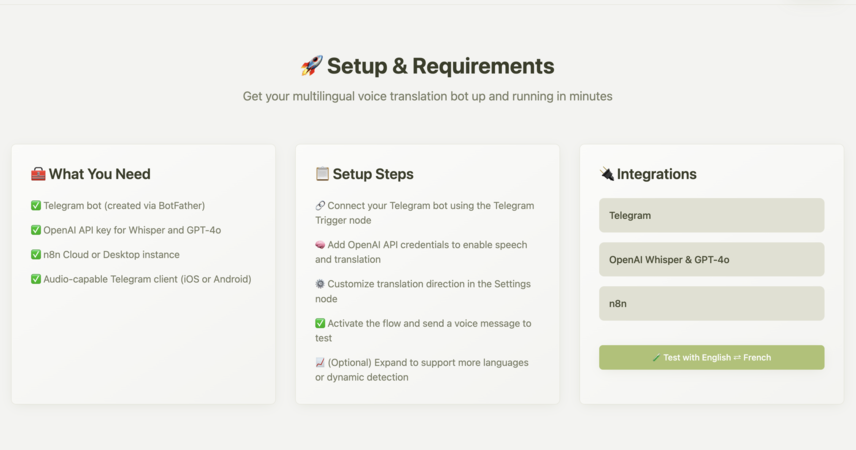Screen dimensions: 856x450
Task: Click the rocket icon beside Setup & Requirements
Action: point(312,66)
